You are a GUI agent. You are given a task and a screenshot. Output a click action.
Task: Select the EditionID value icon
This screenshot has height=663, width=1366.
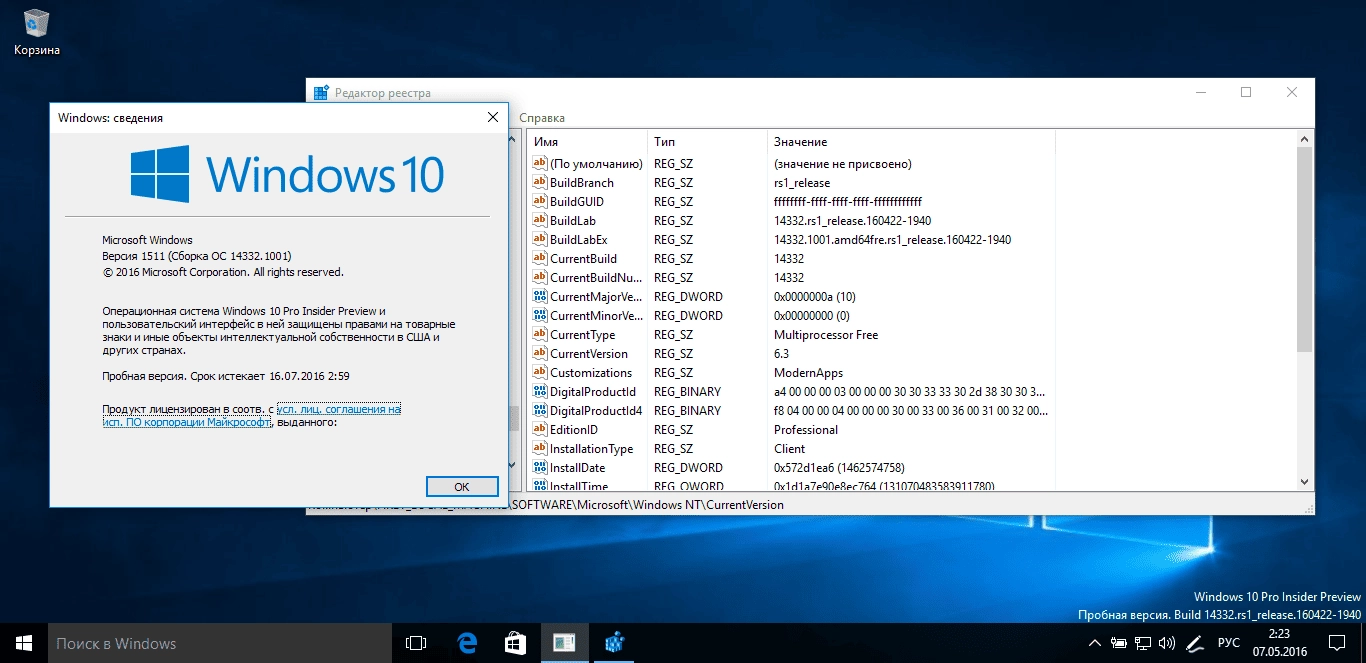click(539, 430)
